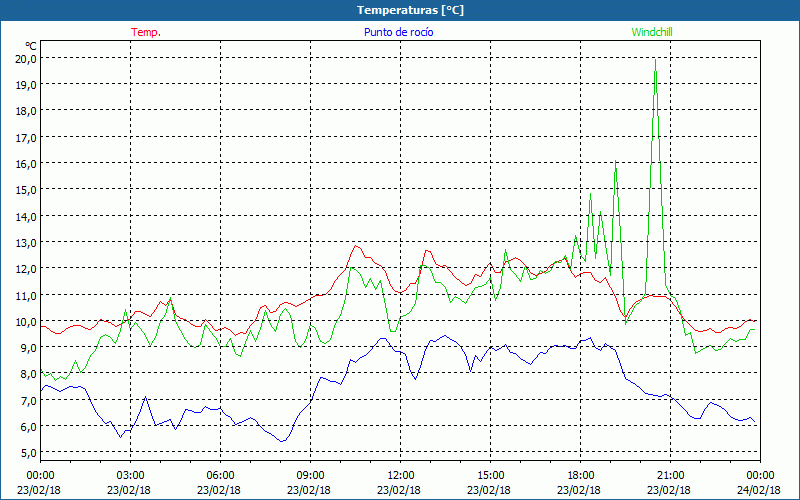Click the 'Temperaturas [°C]' chart title
800x500 pixels.
(x=410, y=10)
